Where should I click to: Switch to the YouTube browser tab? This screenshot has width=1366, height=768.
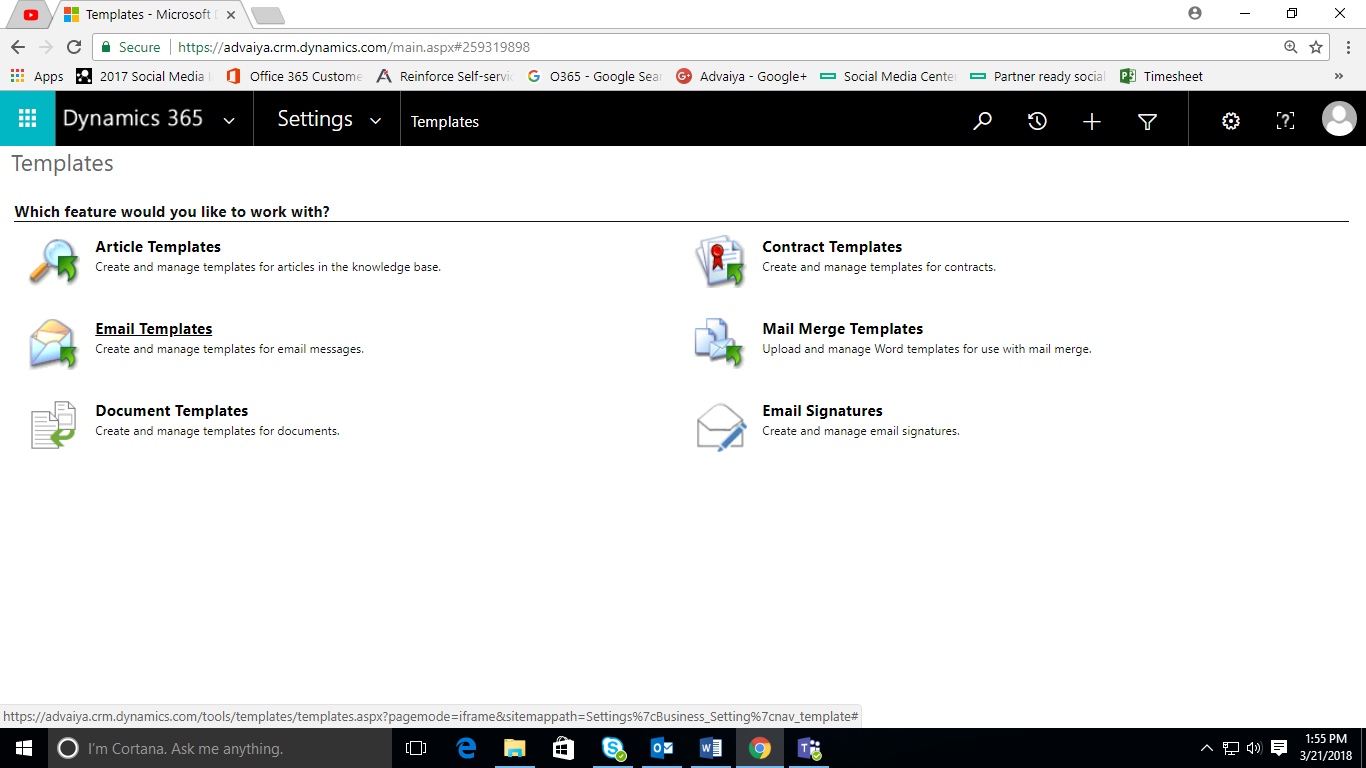pos(31,15)
